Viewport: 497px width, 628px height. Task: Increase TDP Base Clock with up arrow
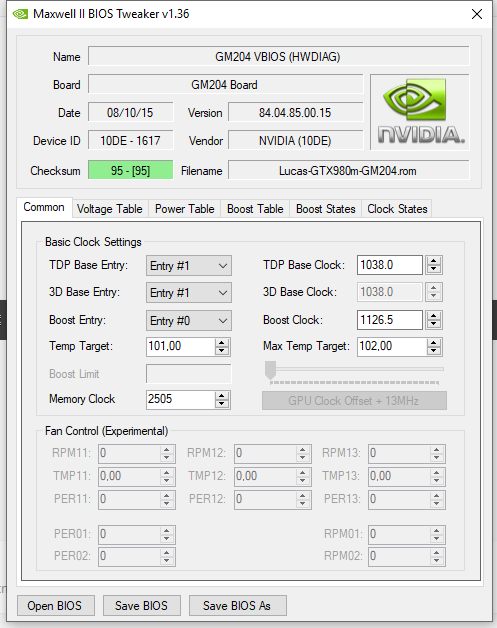[x=434, y=261]
